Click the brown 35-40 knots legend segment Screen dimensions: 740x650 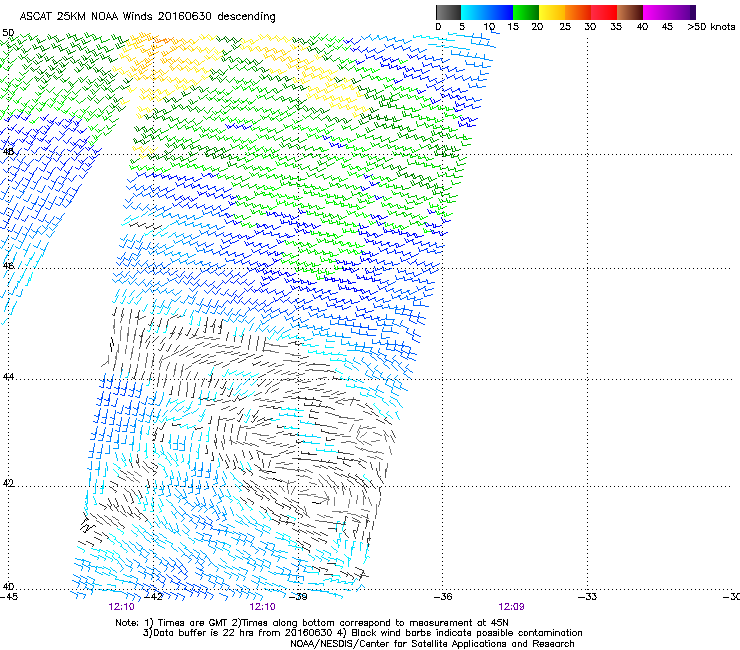click(x=630, y=12)
